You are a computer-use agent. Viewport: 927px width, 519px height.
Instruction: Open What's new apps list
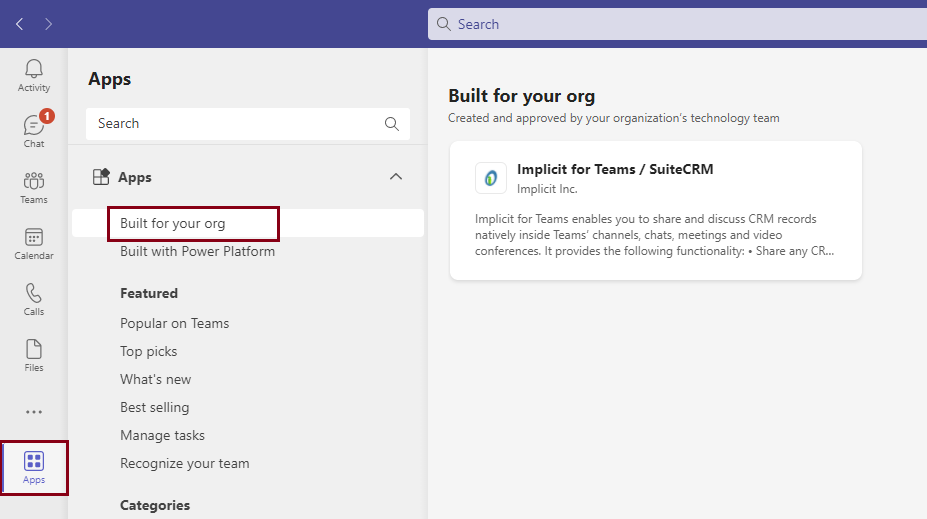point(156,379)
